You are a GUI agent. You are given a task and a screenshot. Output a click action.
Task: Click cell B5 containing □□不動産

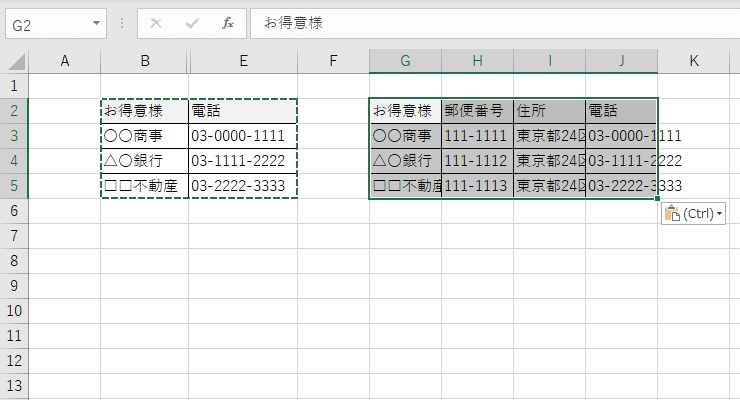(x=145, y=186)
